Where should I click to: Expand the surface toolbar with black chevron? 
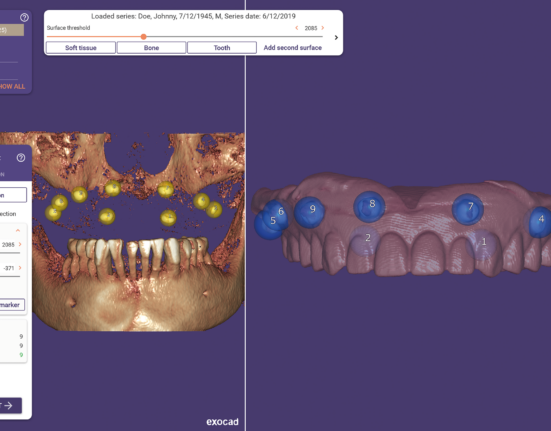[336, 37]
